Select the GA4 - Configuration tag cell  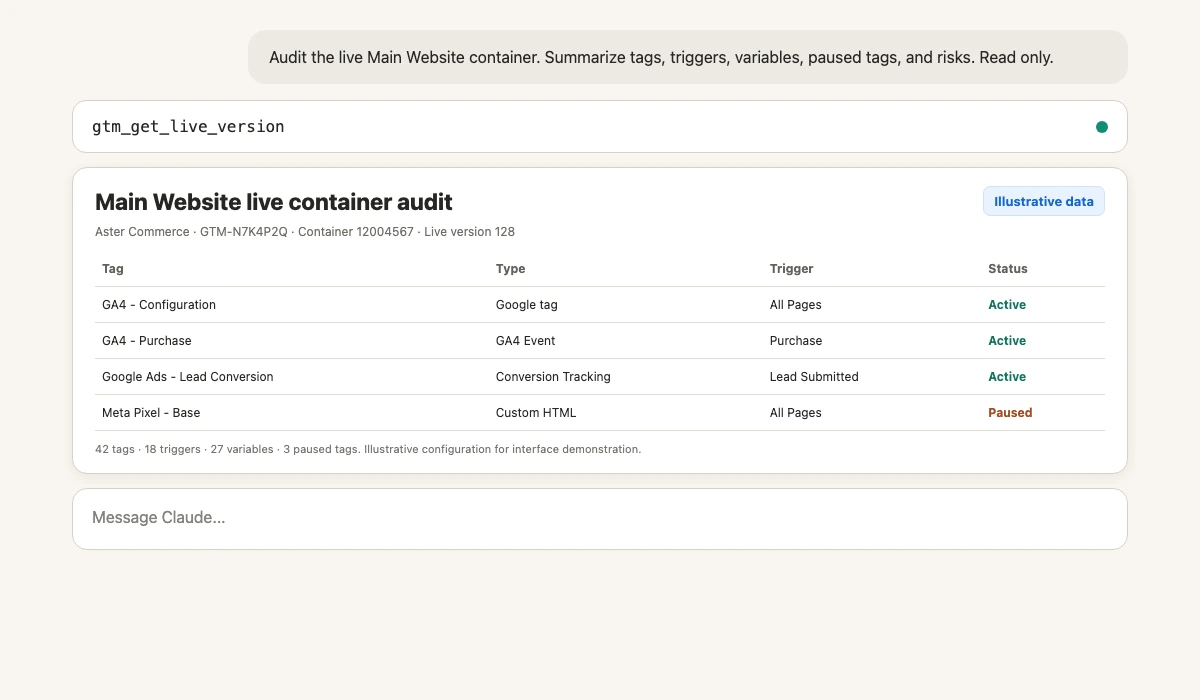tap(159, 305)
